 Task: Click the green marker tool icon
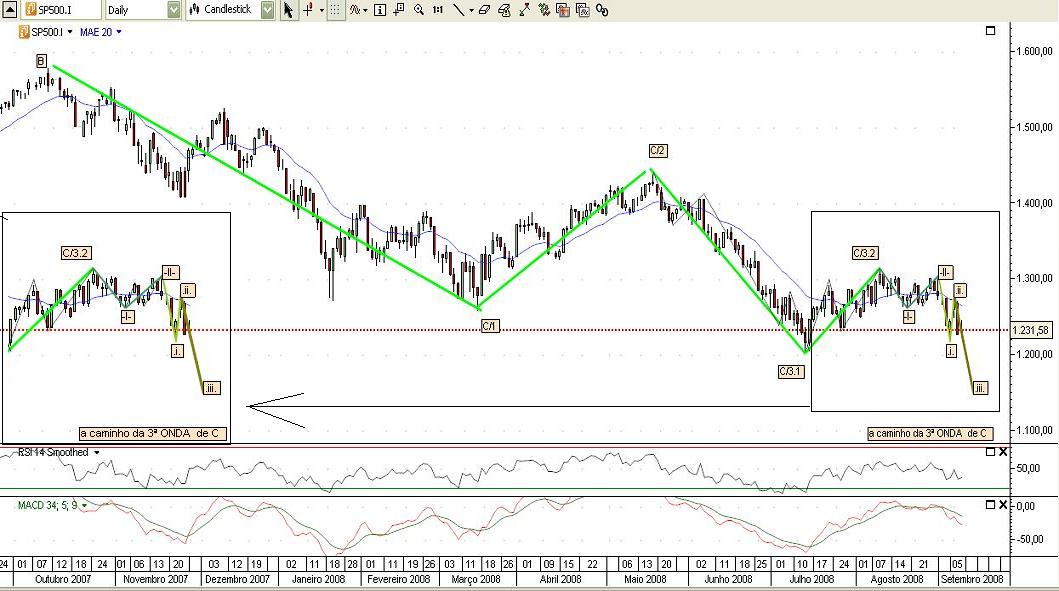(x=544, y=9)
